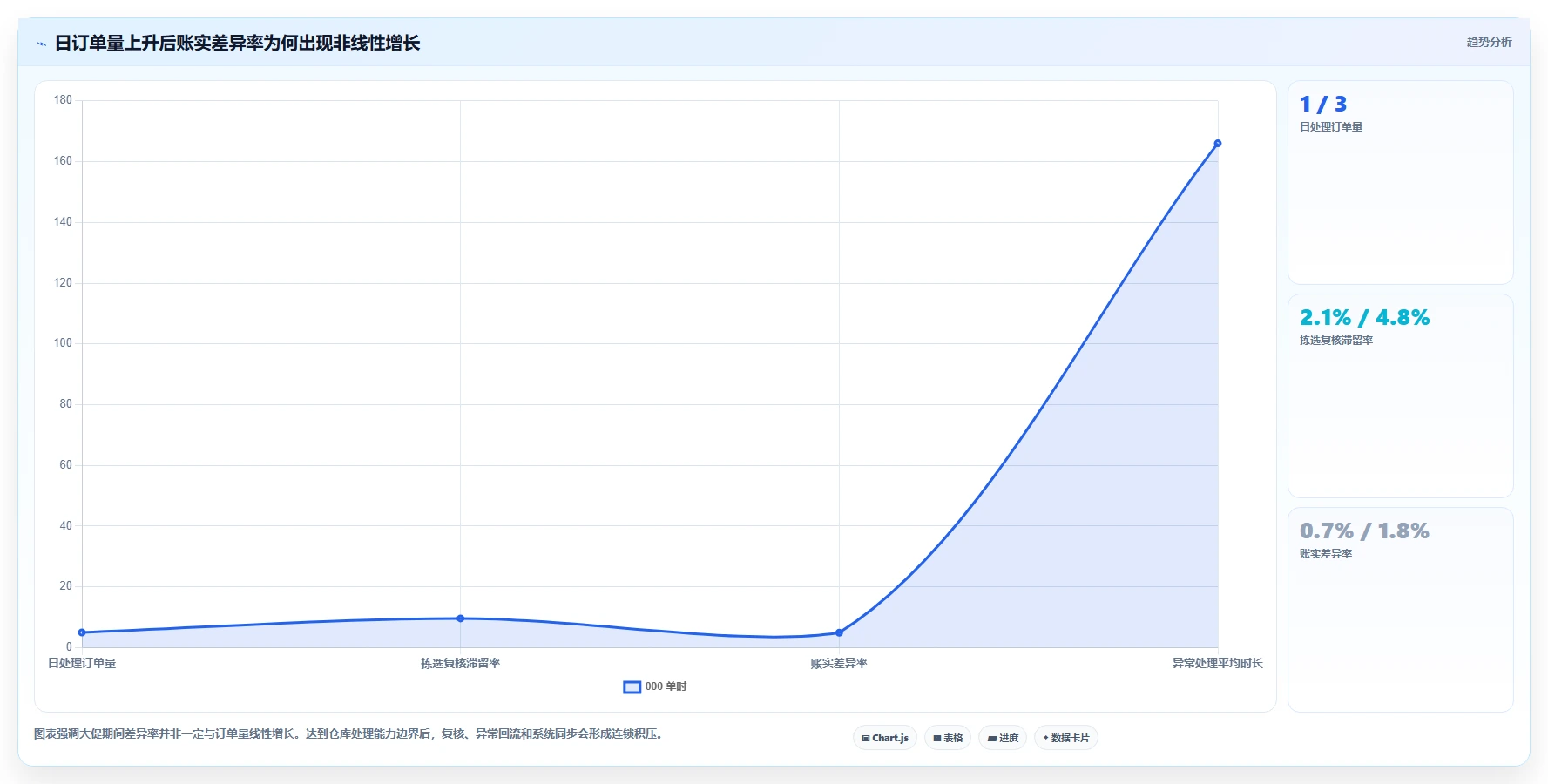Click the 1 / 3 card value
Screen dimensions: 1548x784
pyautogui.click(x=1323, y=105)
